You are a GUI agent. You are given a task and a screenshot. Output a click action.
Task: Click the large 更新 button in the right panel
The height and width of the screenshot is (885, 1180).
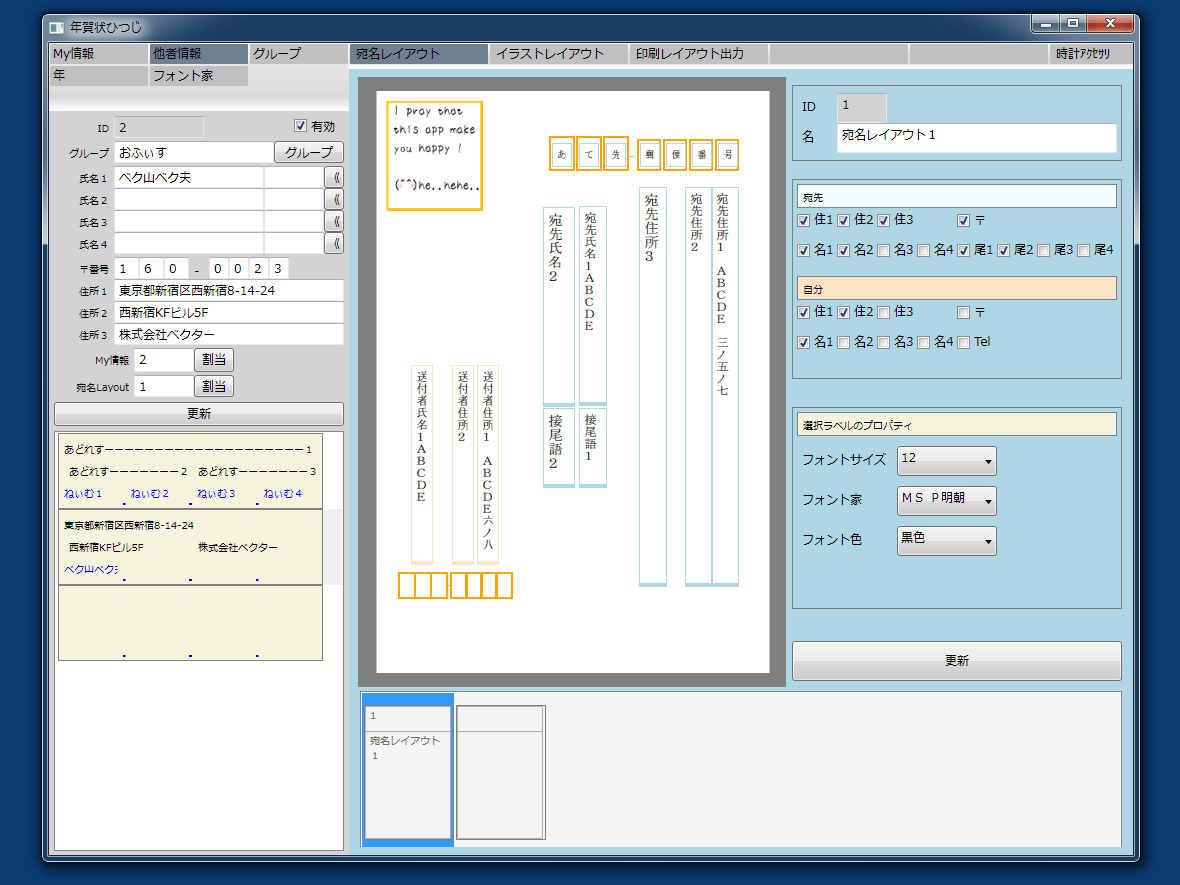956,661
